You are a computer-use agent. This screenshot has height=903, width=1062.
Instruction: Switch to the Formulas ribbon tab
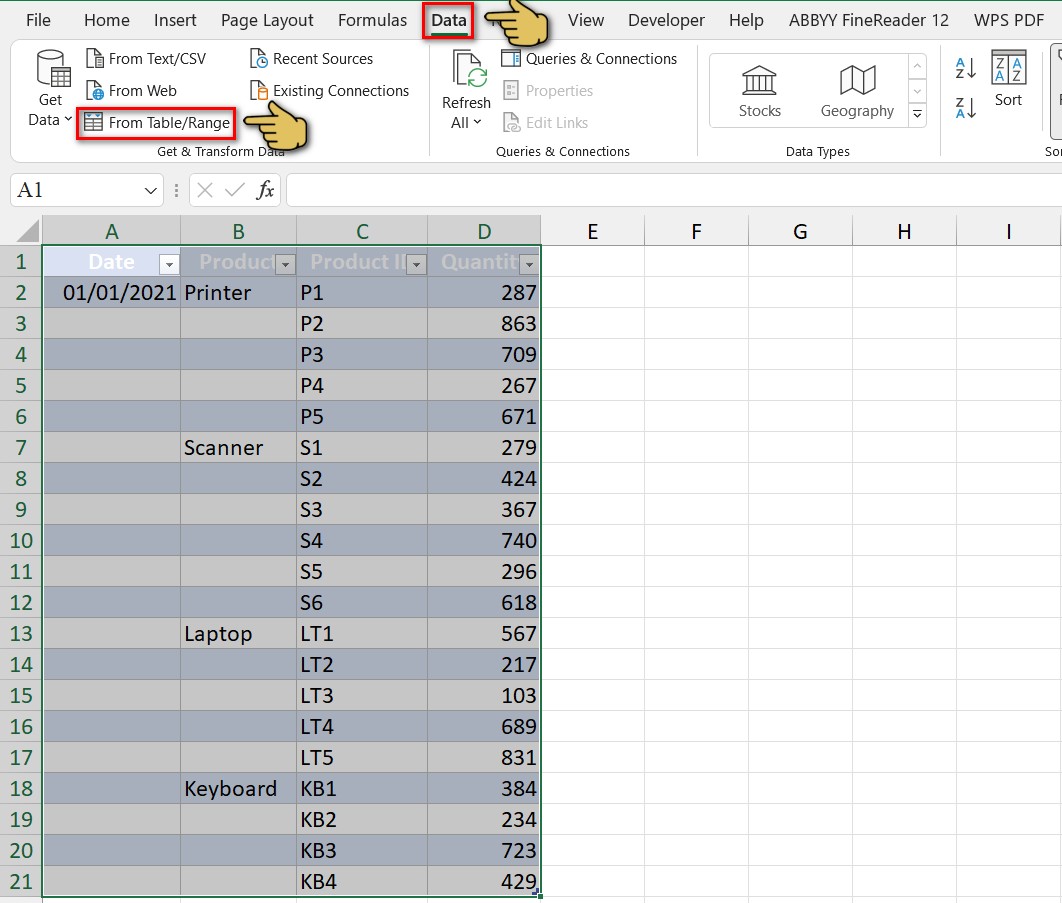pos(372,20)
